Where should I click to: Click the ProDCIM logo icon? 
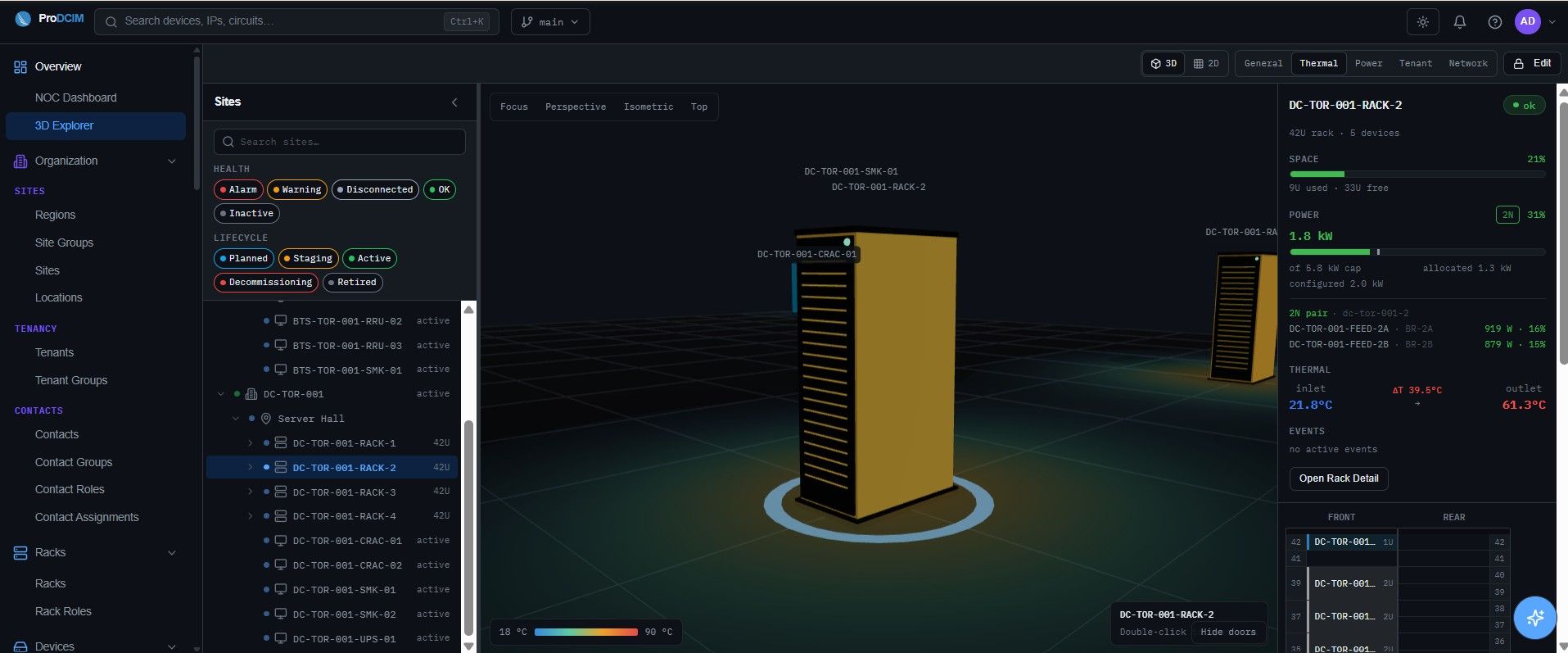[23, 20]
